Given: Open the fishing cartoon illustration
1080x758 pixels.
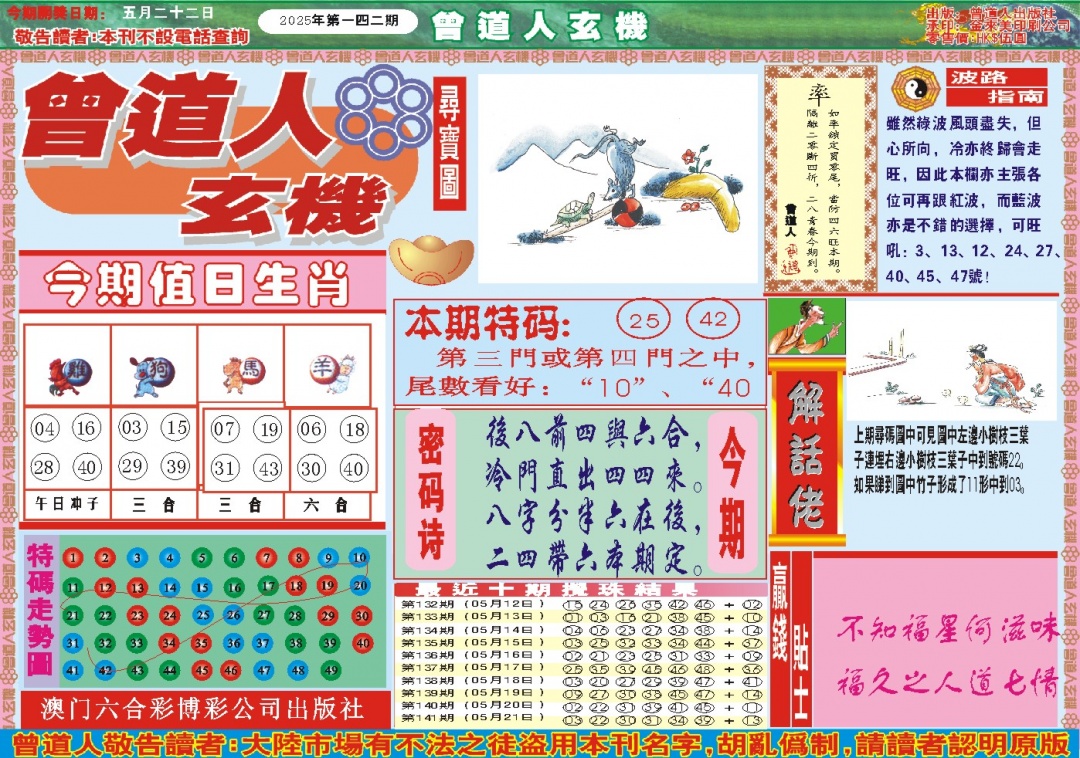Looking at the screenshot, I should 951,360.
